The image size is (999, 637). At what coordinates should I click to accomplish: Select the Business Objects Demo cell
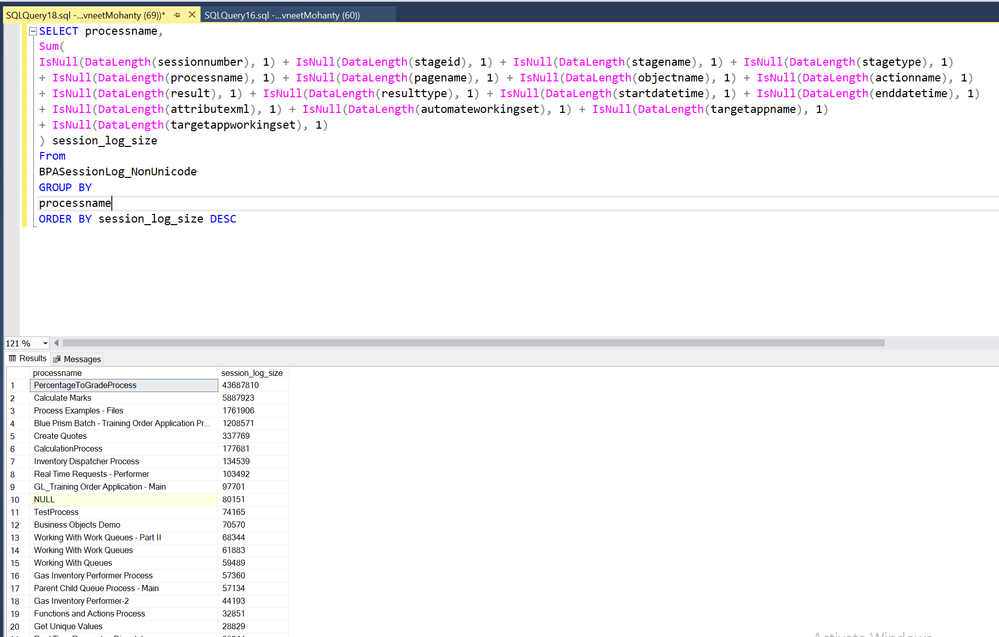(124, 526)
